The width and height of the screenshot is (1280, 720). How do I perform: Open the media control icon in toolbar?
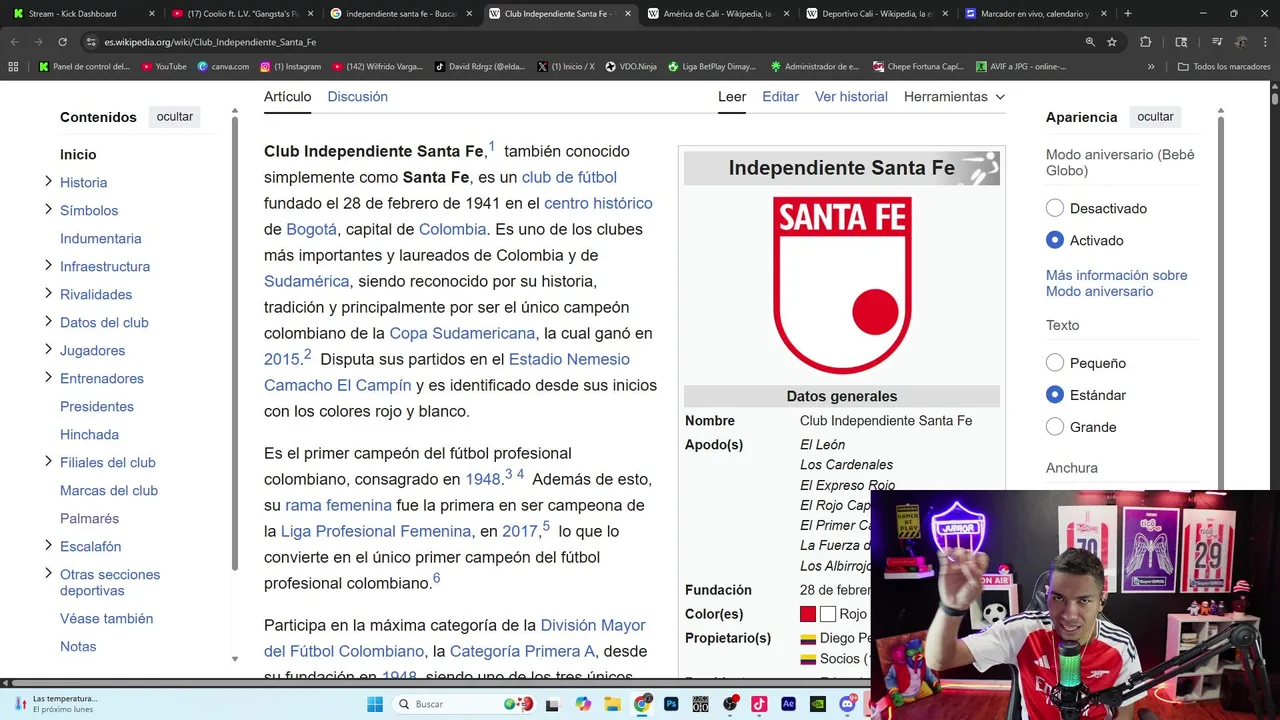(1217, 42)
